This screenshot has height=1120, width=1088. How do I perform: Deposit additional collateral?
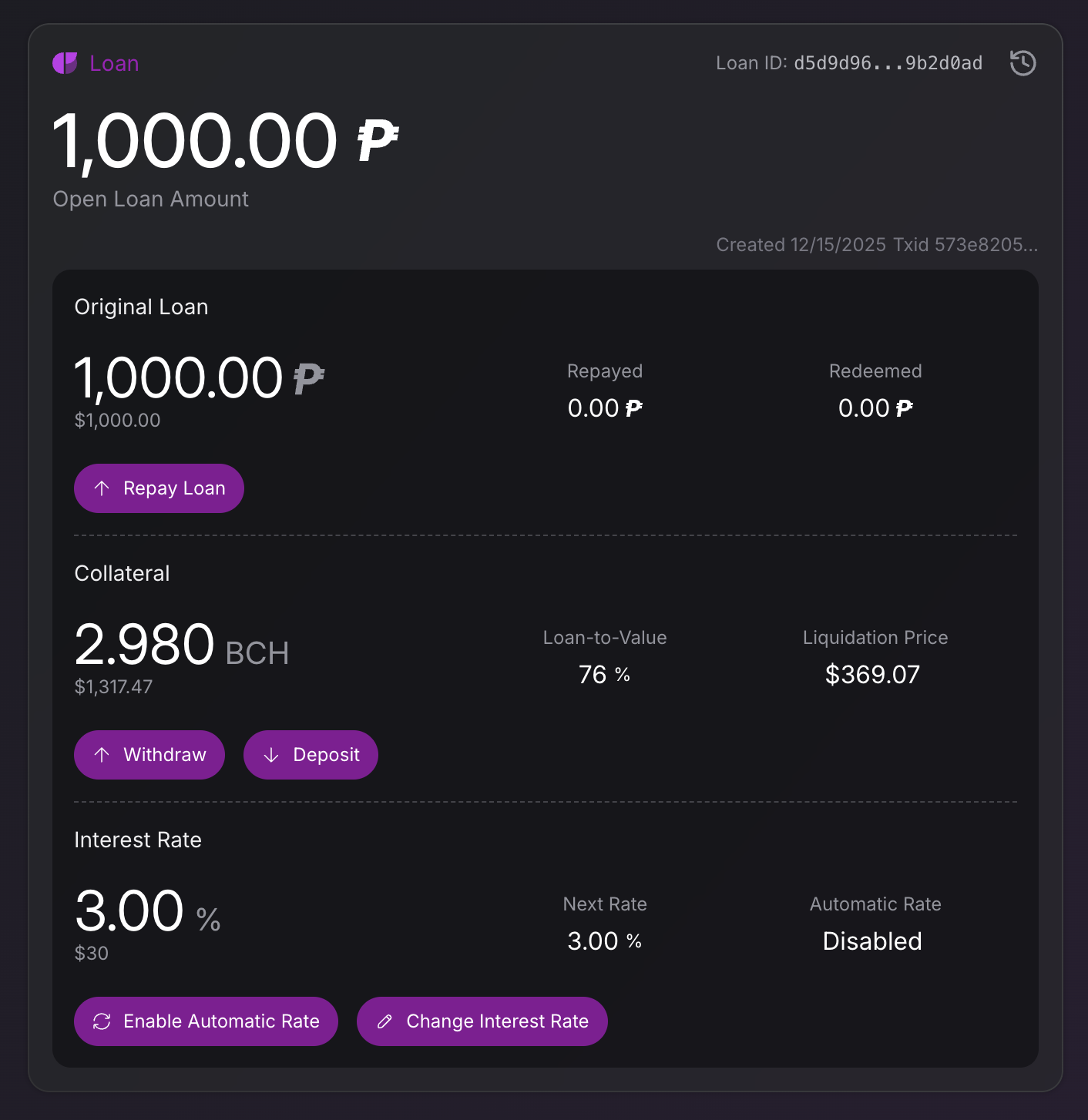[311, 755]
